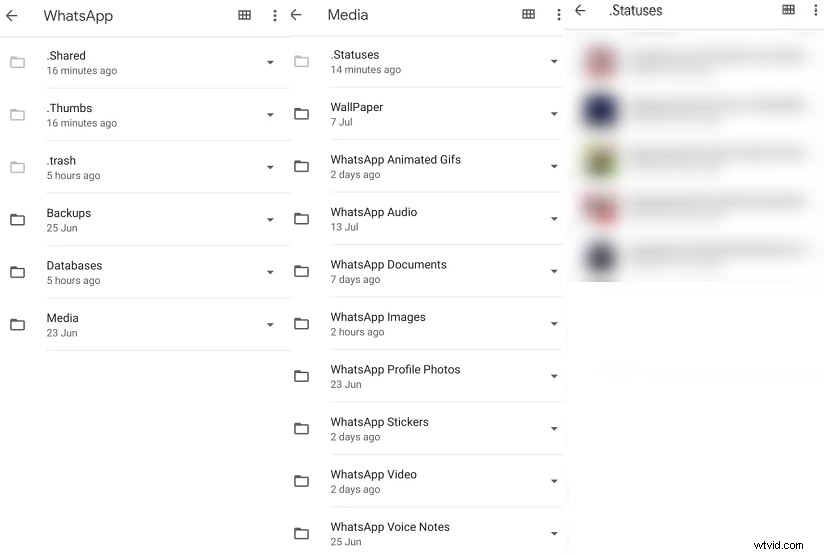The width and height of the screenshot is (824, 555).
Task: Click the WhatsApp Profile Photos folder icon
Action: [301, 376]
